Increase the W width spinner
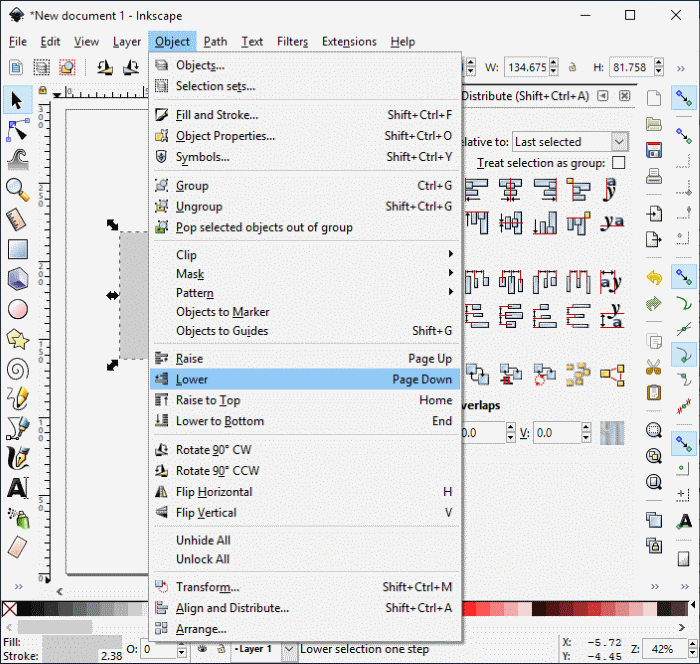The height and width of the screenshot is (664, 700). tap(554, 63)
